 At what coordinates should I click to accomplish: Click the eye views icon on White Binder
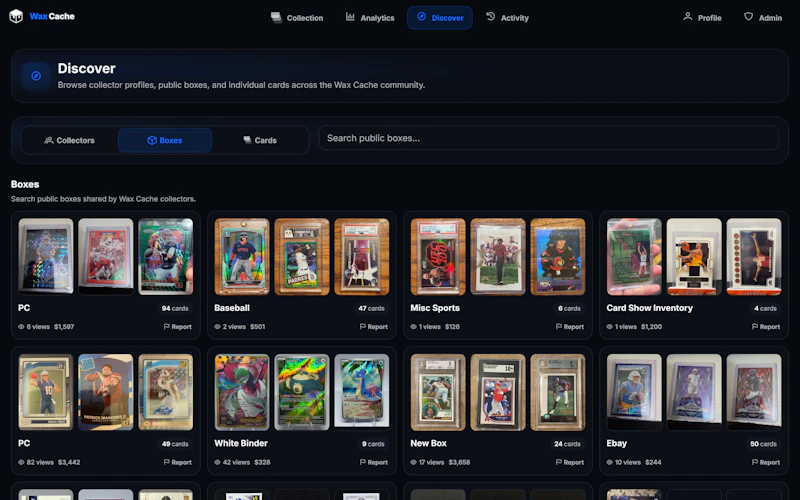pos(217,462)
